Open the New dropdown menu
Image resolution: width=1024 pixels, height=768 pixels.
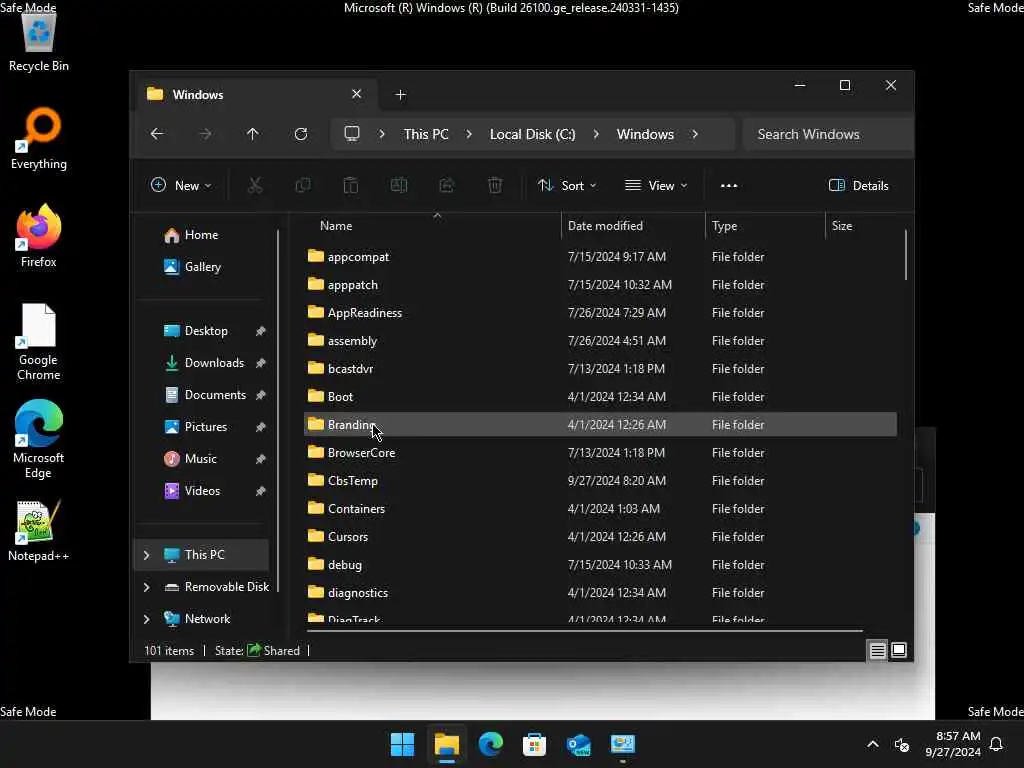click(181, 185)
